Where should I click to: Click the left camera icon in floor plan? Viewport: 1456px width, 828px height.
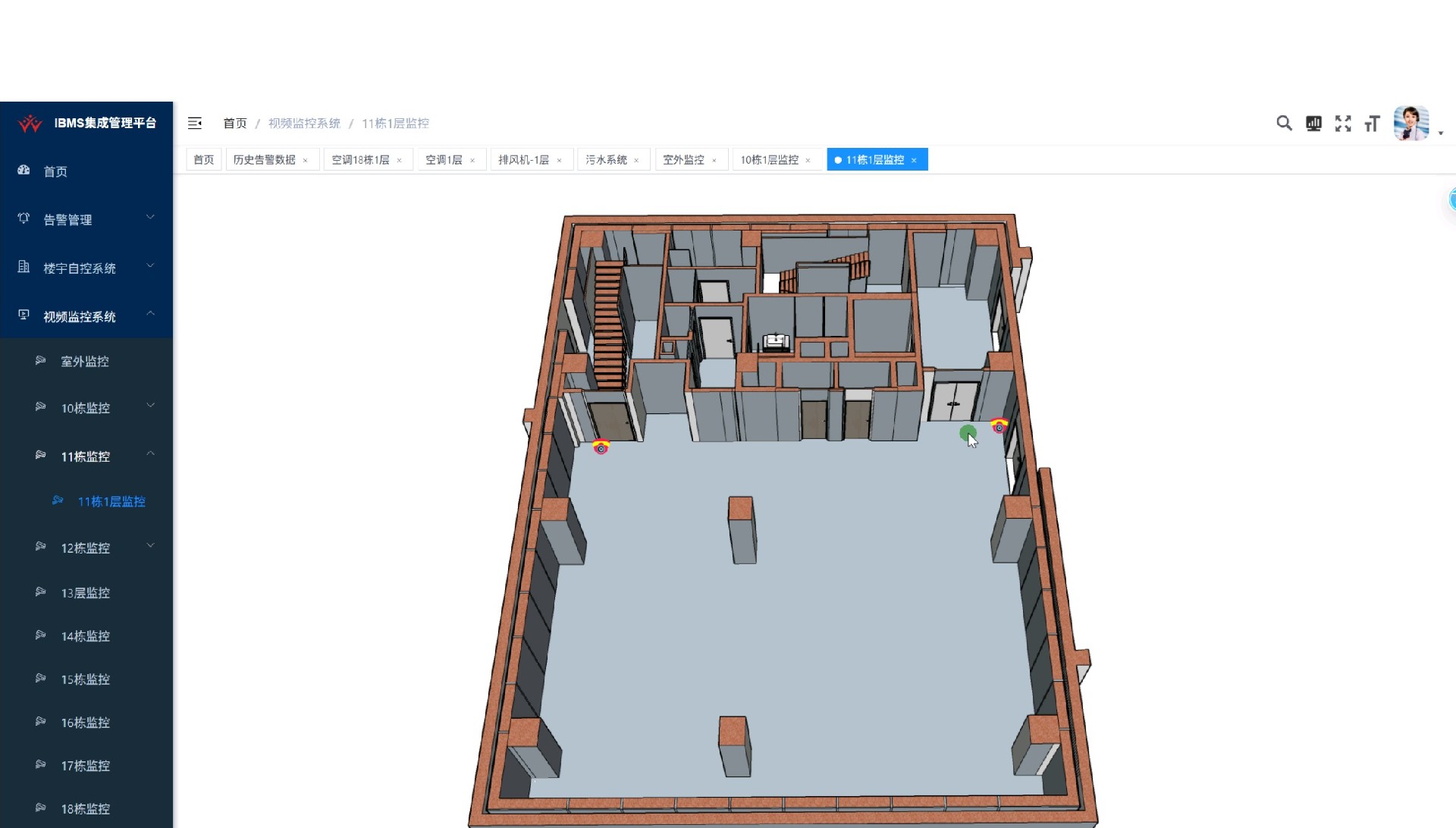coord(601,447)
